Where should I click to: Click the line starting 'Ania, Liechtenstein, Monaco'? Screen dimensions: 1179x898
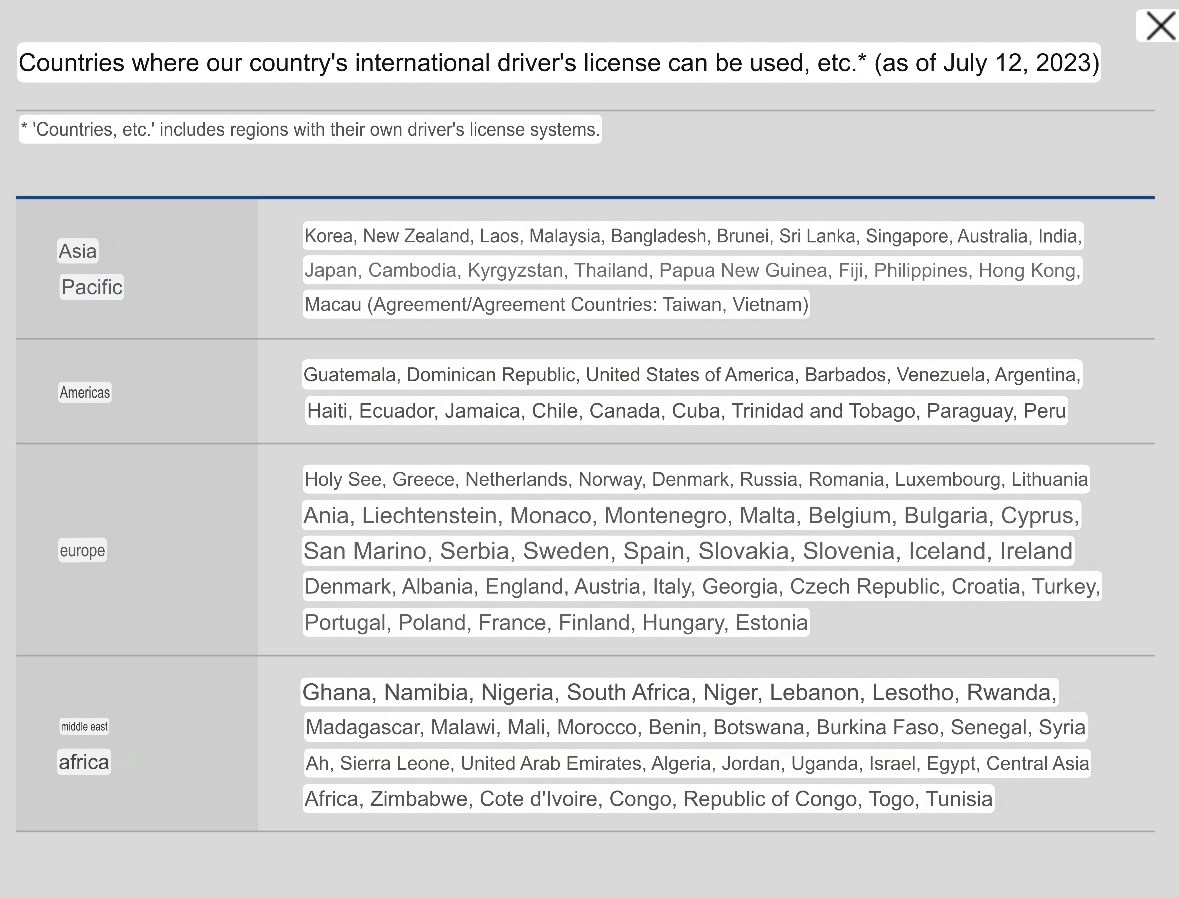pyautogui.click(x=692, y=515)
